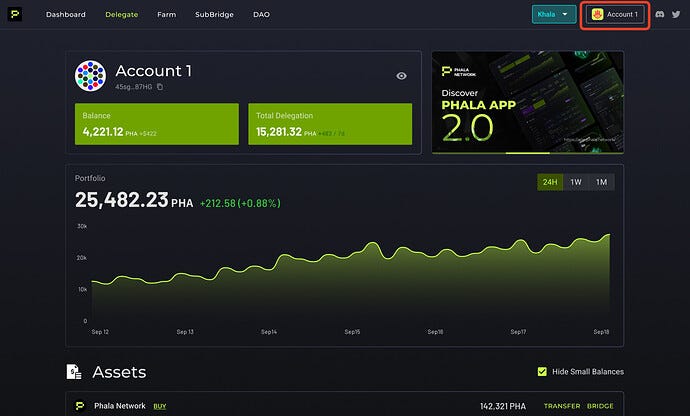Open the Discord link icon
This screenshot has width=690, height=416.
[x=659, y=14]
